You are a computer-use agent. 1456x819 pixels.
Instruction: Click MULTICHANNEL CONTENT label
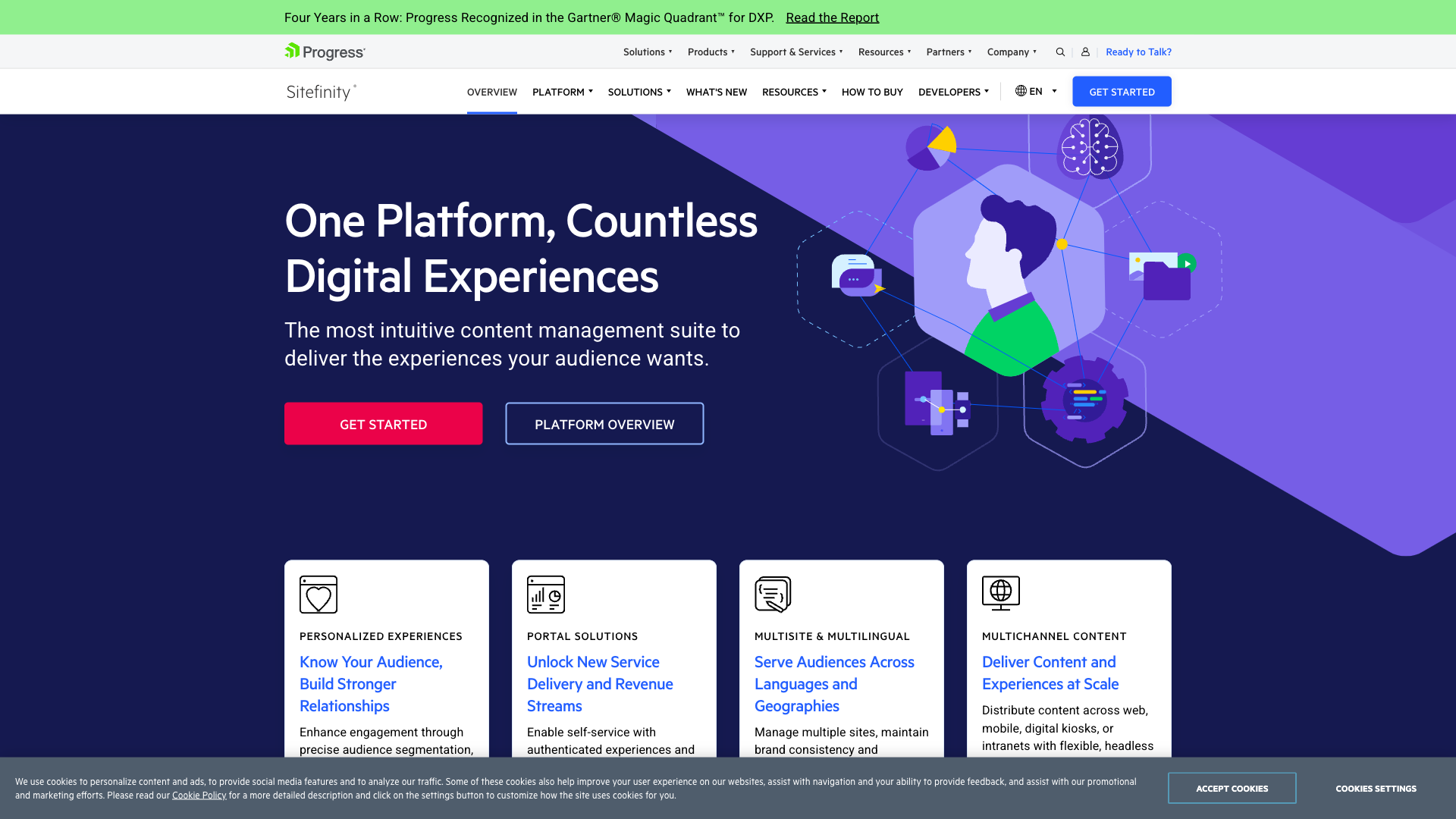(x=1054, y=636)
